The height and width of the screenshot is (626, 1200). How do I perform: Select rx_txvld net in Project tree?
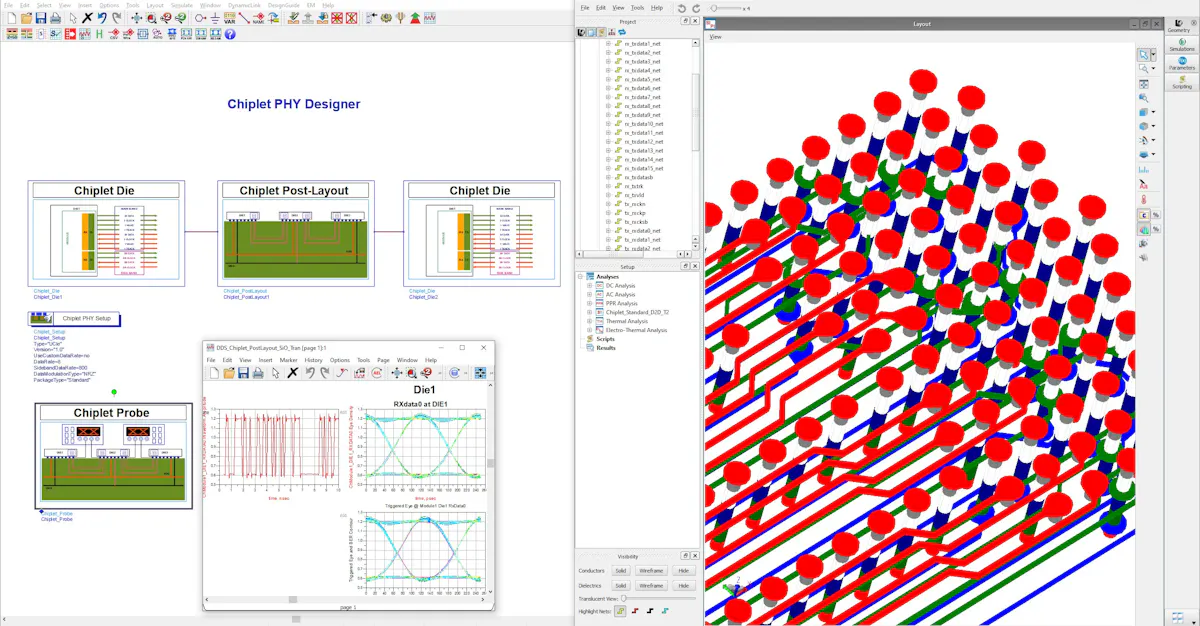tap(634, 195)
